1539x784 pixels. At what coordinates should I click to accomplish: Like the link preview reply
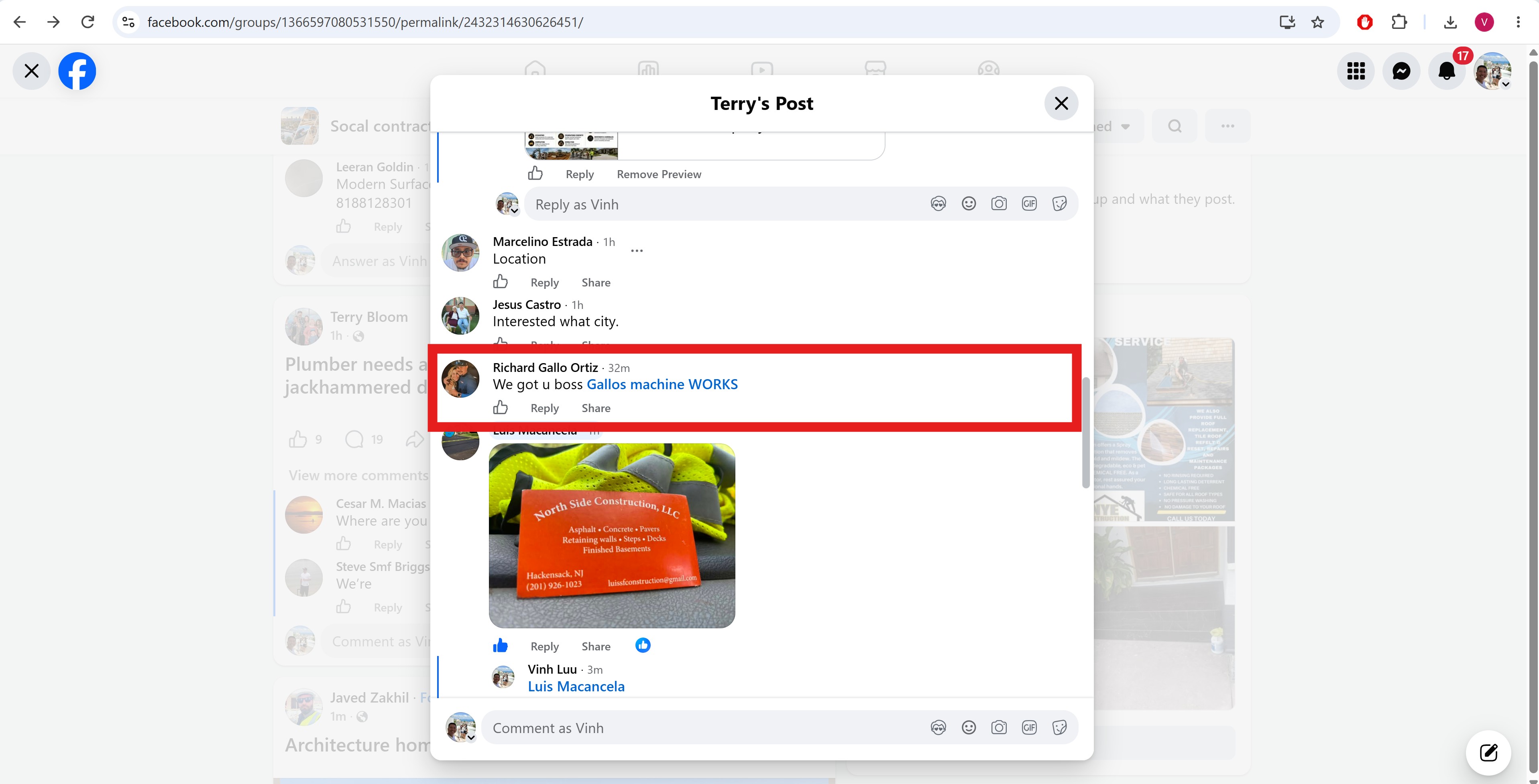(x=535, y=173)
